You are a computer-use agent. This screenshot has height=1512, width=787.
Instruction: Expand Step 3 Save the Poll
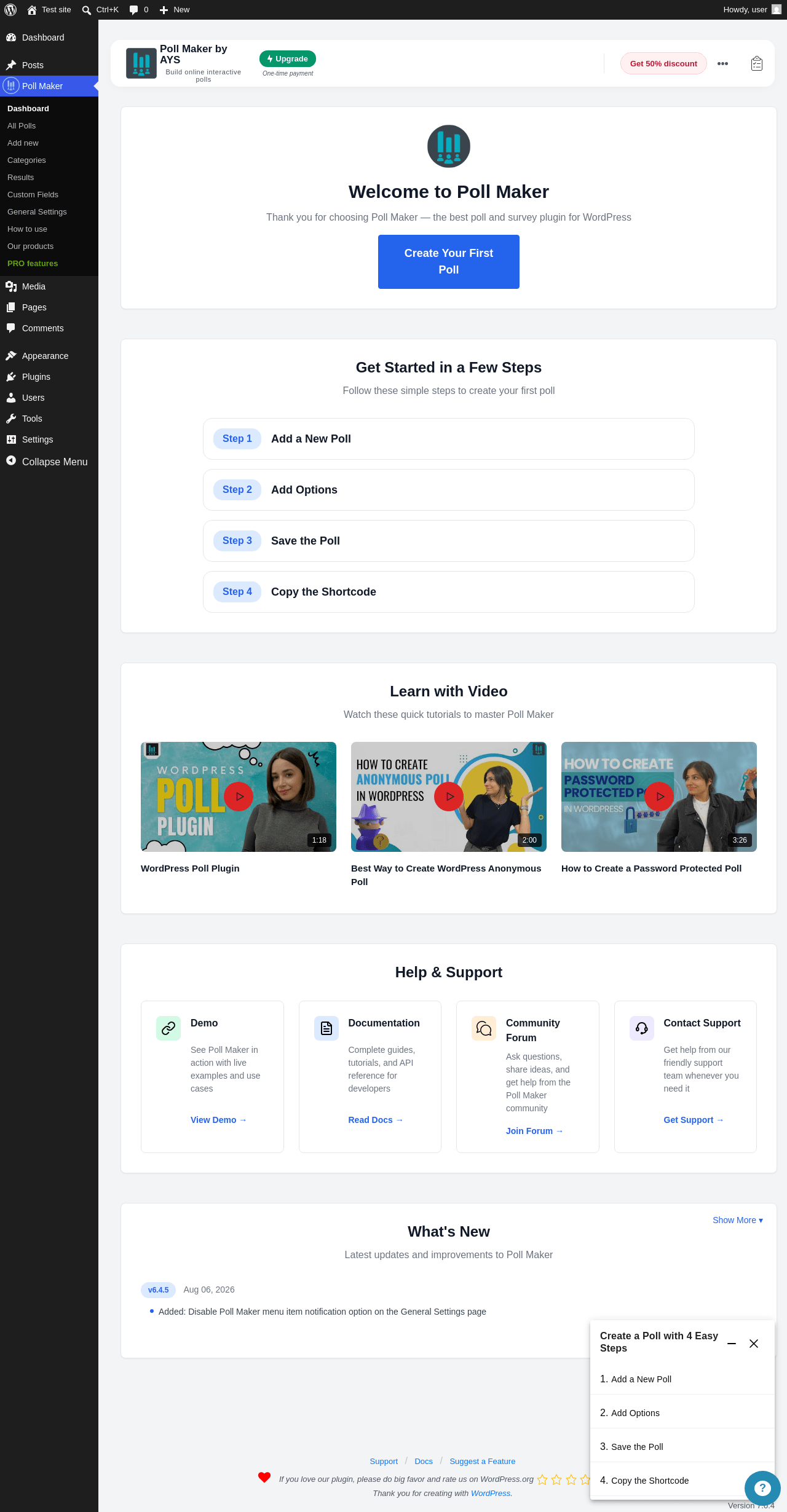click(x=449, y=541)
